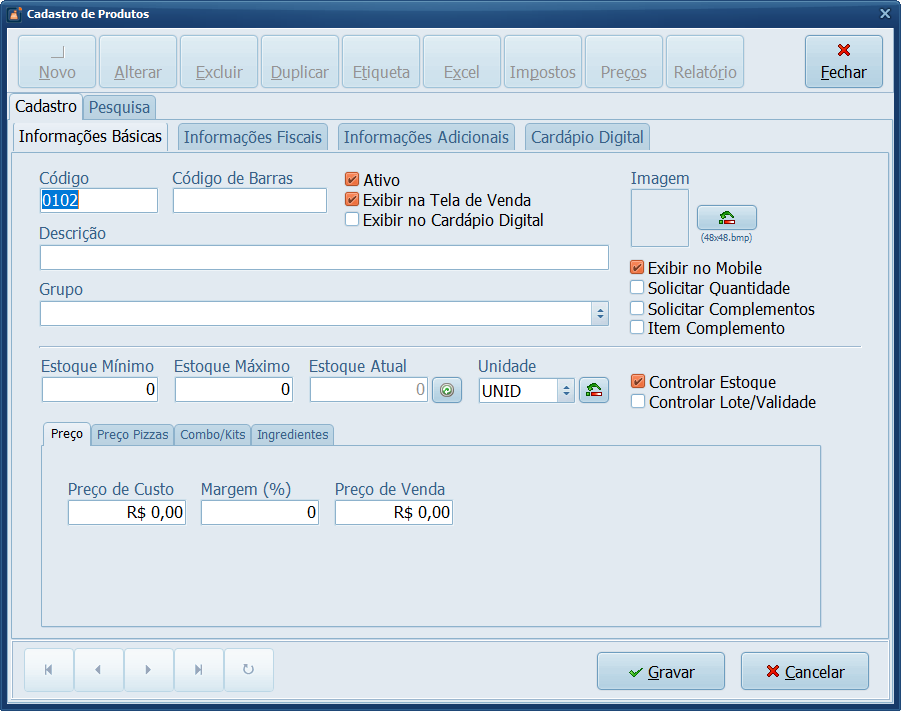Click the image upload icon button

[726, 217]
